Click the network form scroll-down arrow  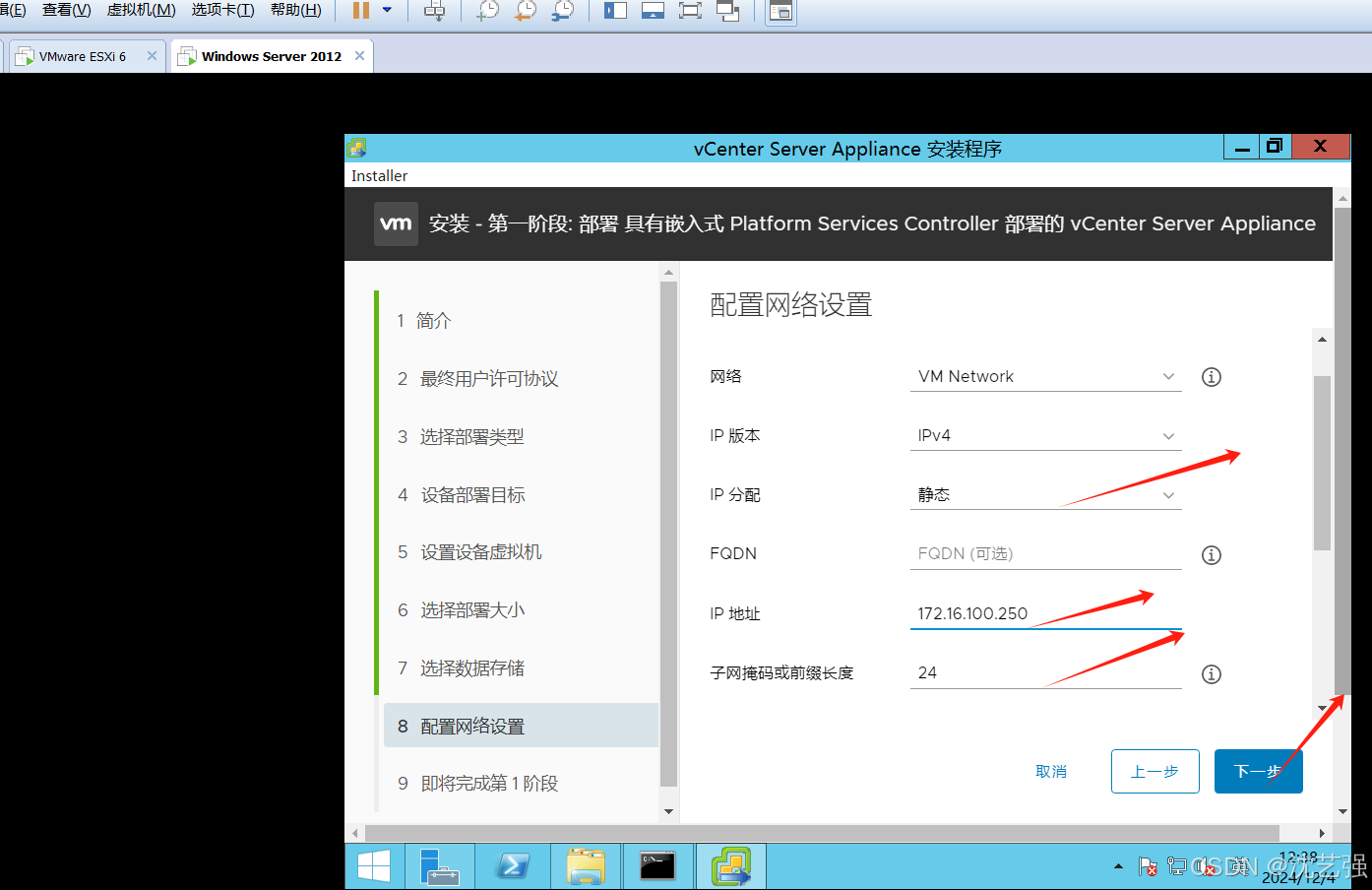coord(1322,707)
